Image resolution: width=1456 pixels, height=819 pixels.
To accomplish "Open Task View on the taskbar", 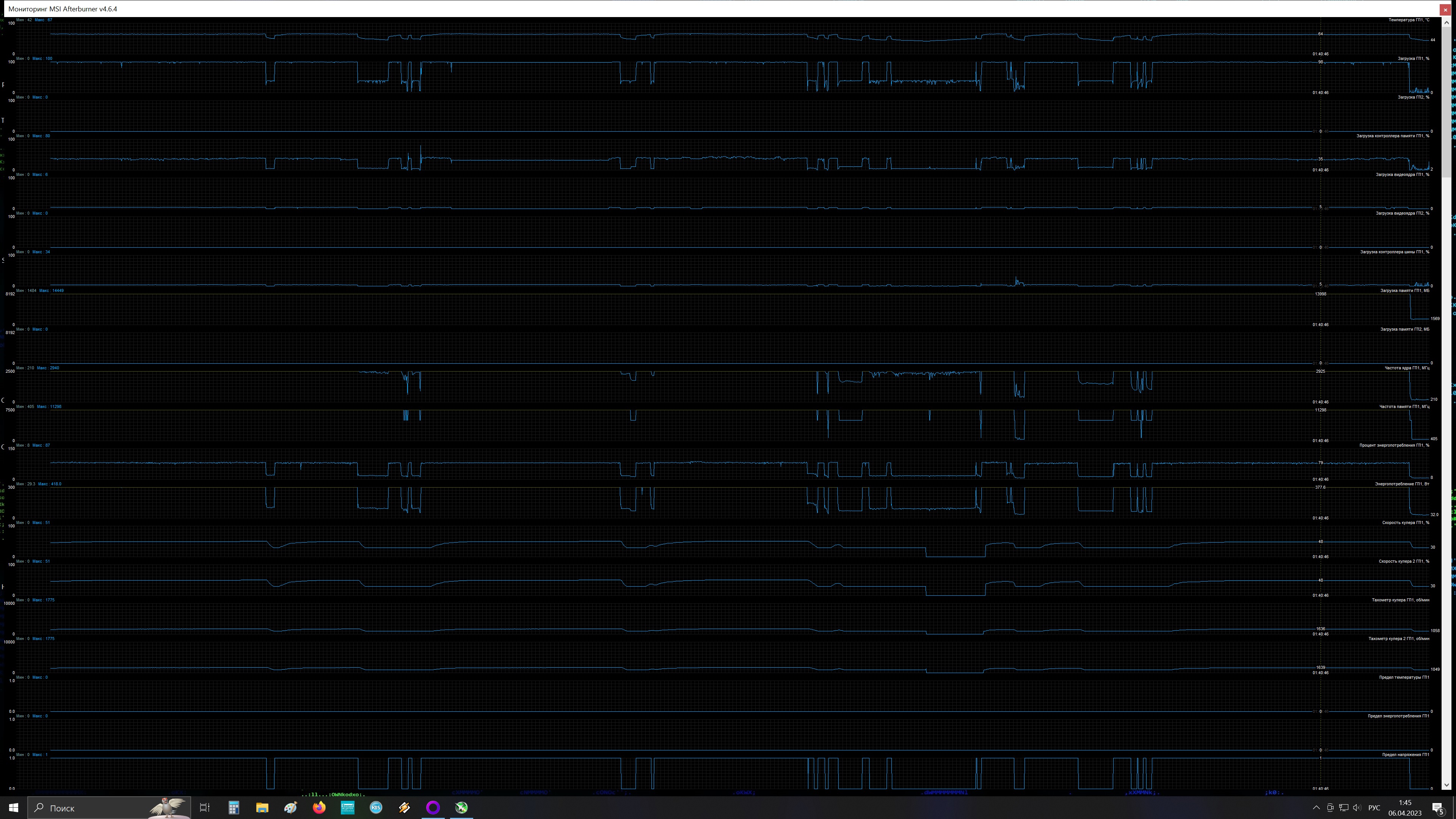I will pyautogui.click(x=205, y=808).
